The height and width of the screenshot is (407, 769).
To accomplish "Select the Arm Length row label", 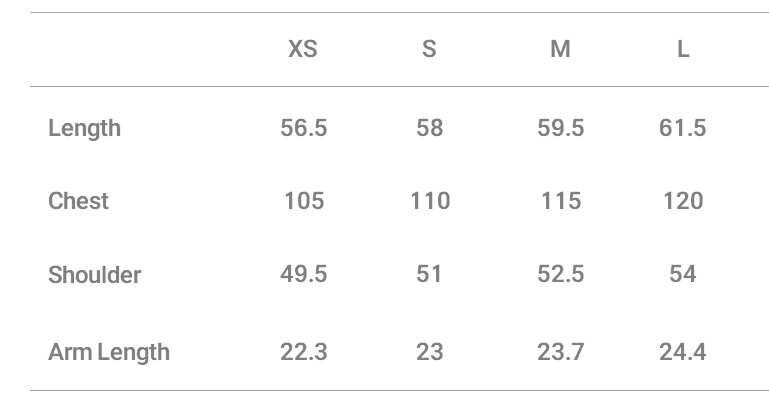I will coord(109,352).
